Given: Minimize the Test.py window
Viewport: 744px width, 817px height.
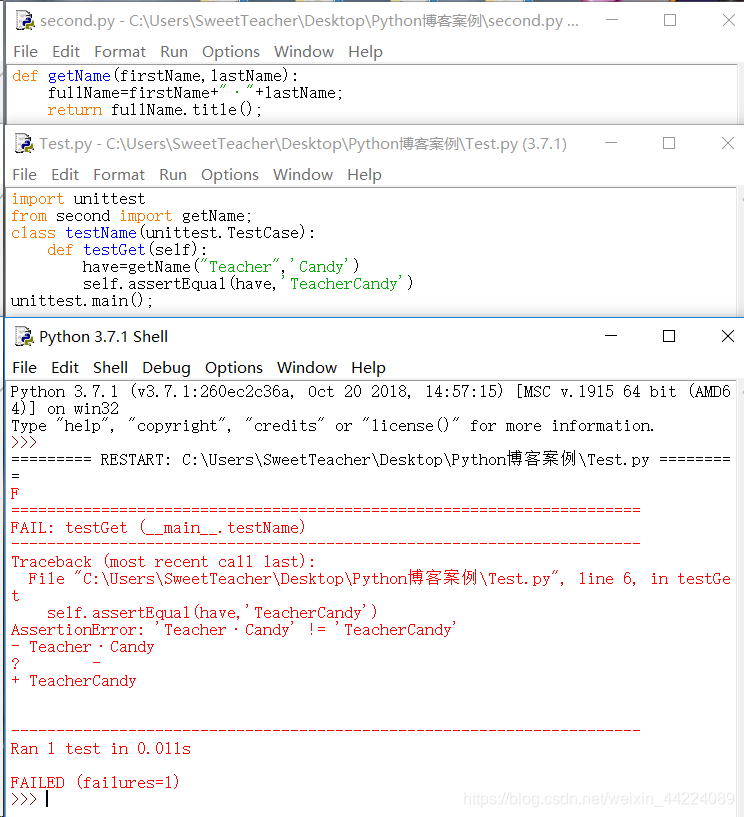Looking at the screenshot, I should click(x=611, y=143).
